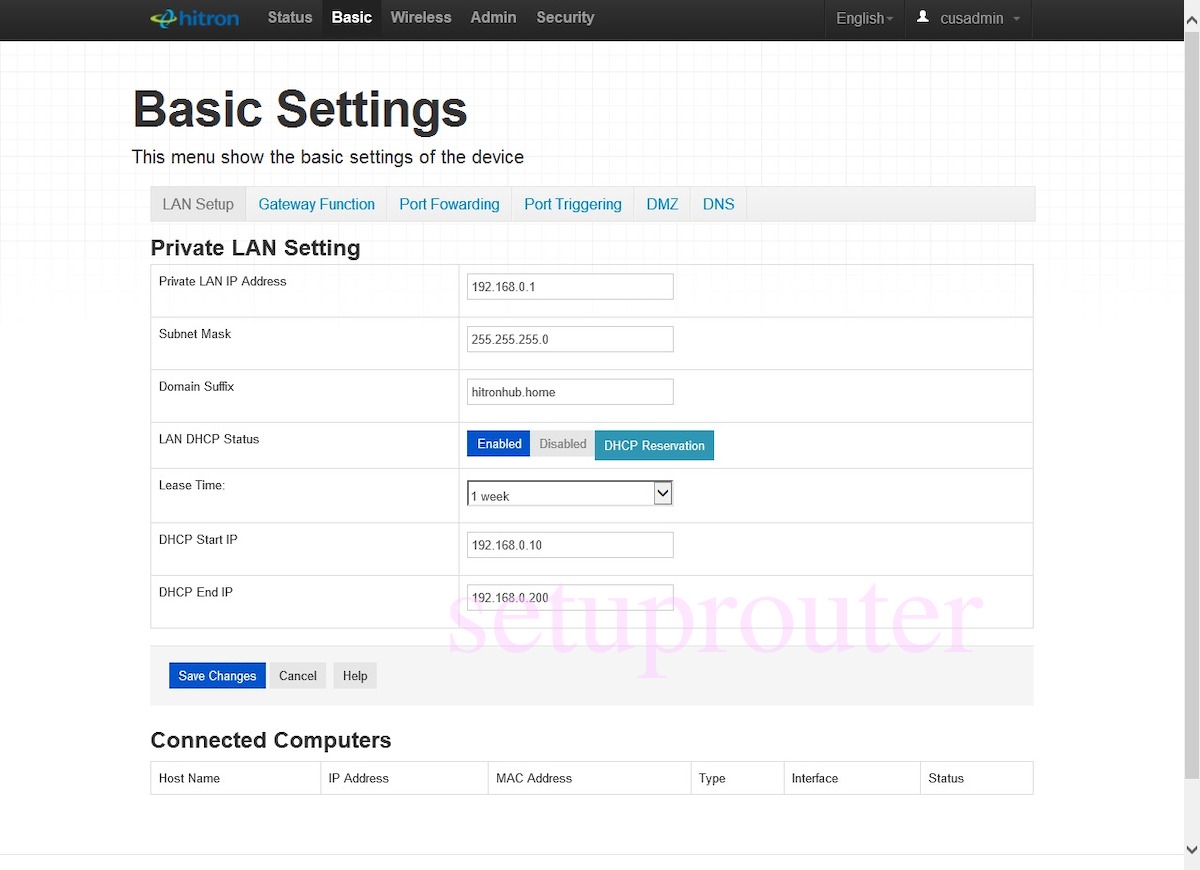Open the DMZ tab

662,204
